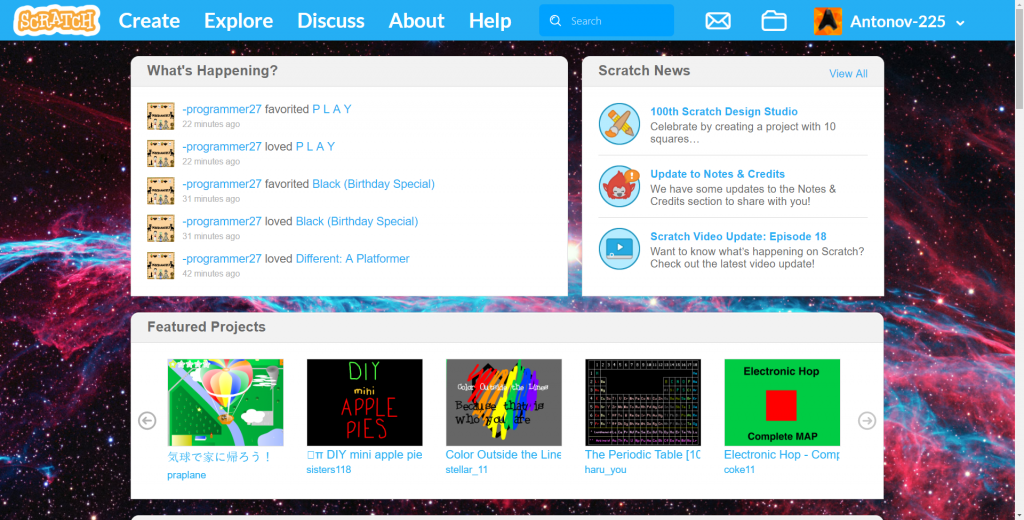Screen dimensions: 1024x520
Task: Click avatar beside favorited Black (Birthday Special)
Action: pos(161,191)
